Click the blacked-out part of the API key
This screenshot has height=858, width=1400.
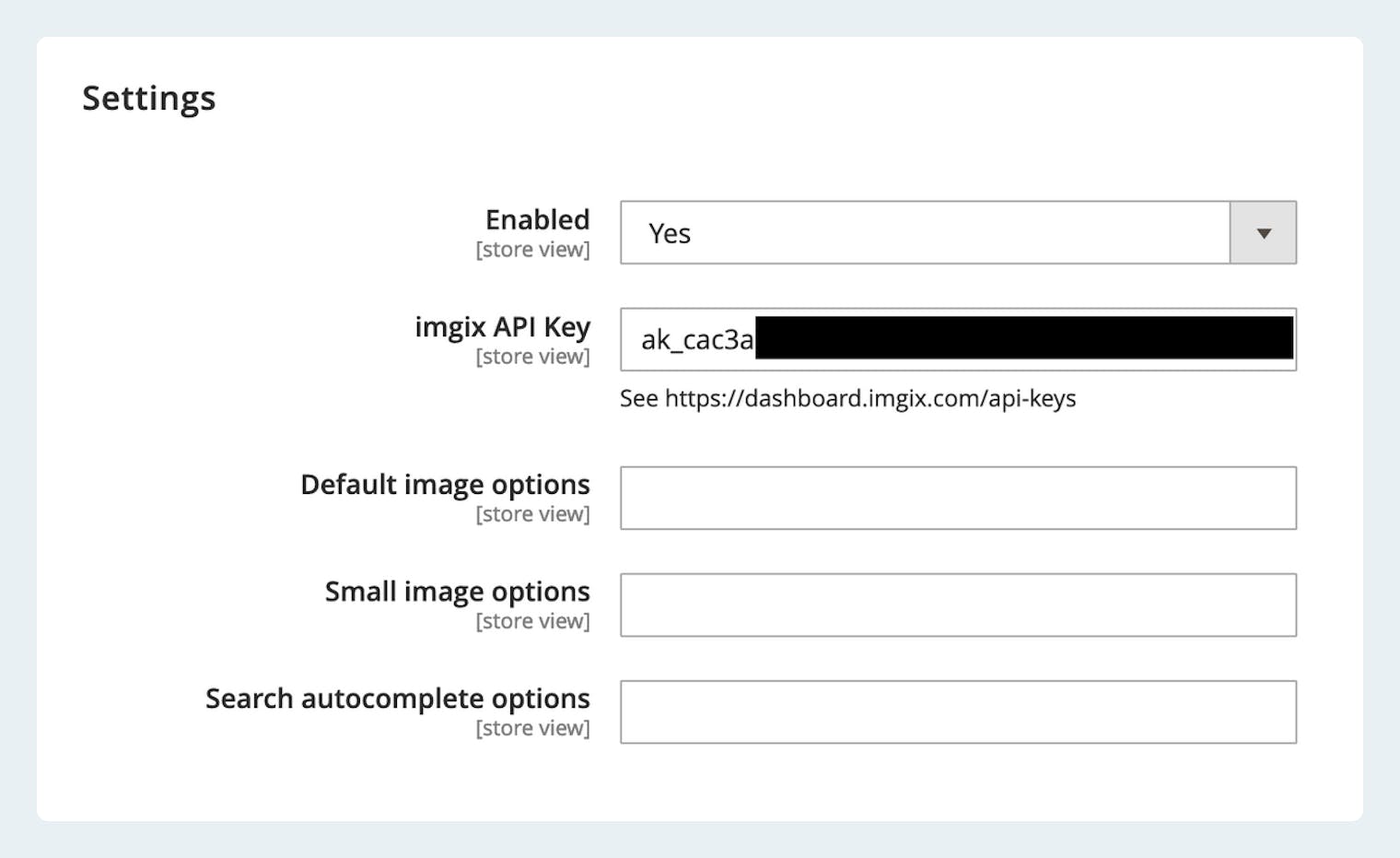pos(1023,338)
